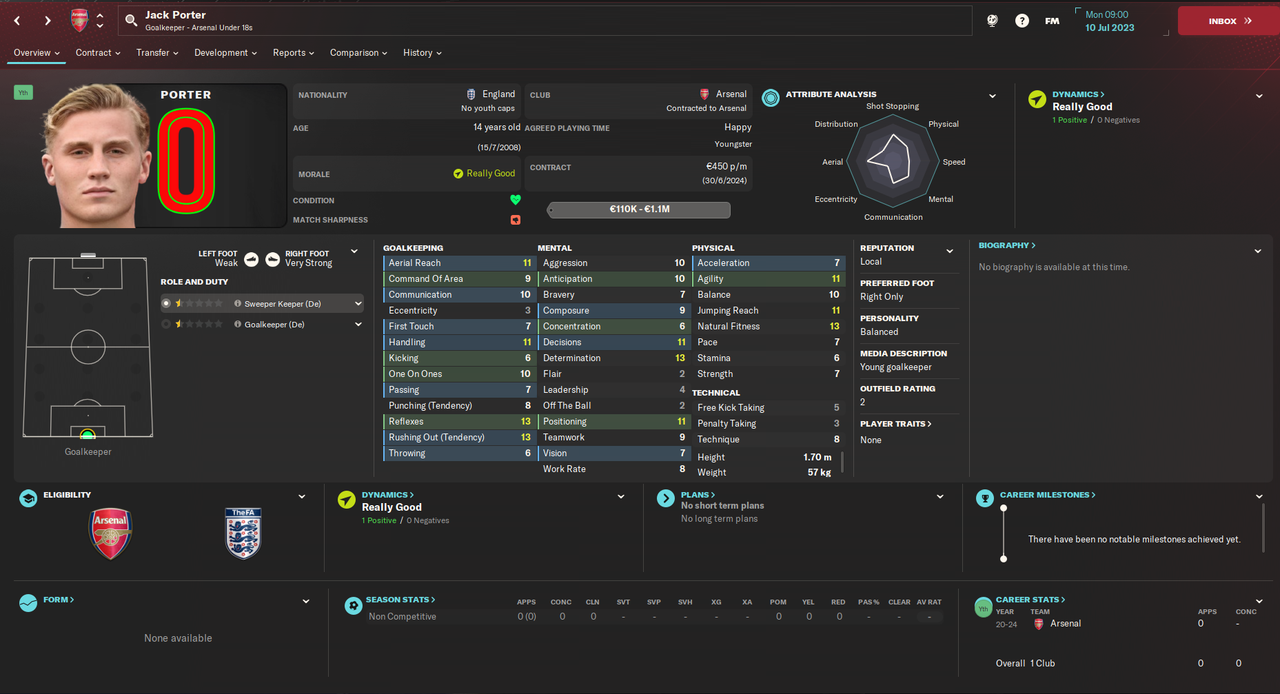Open the Season Stats link
1280x694 pixels.
400,600
